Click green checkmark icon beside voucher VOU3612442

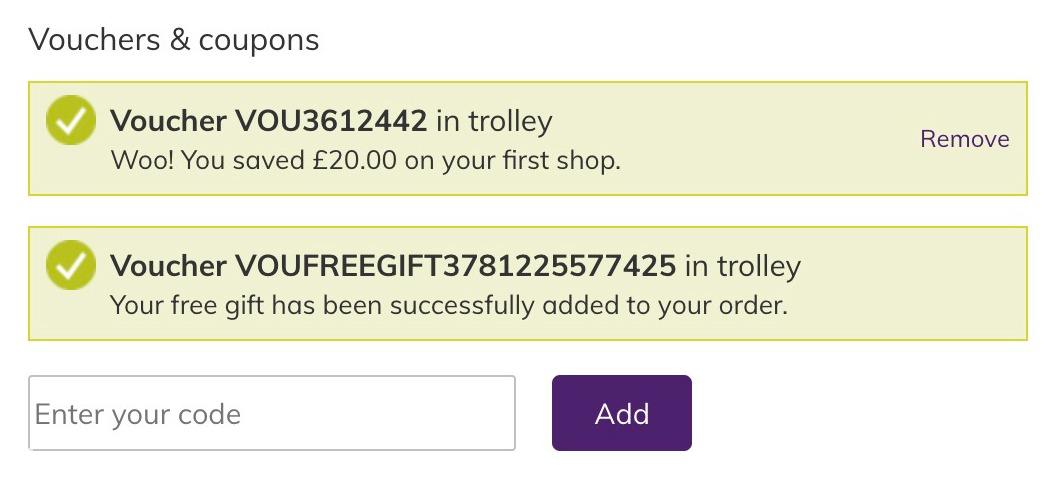(x=71, y=120)
